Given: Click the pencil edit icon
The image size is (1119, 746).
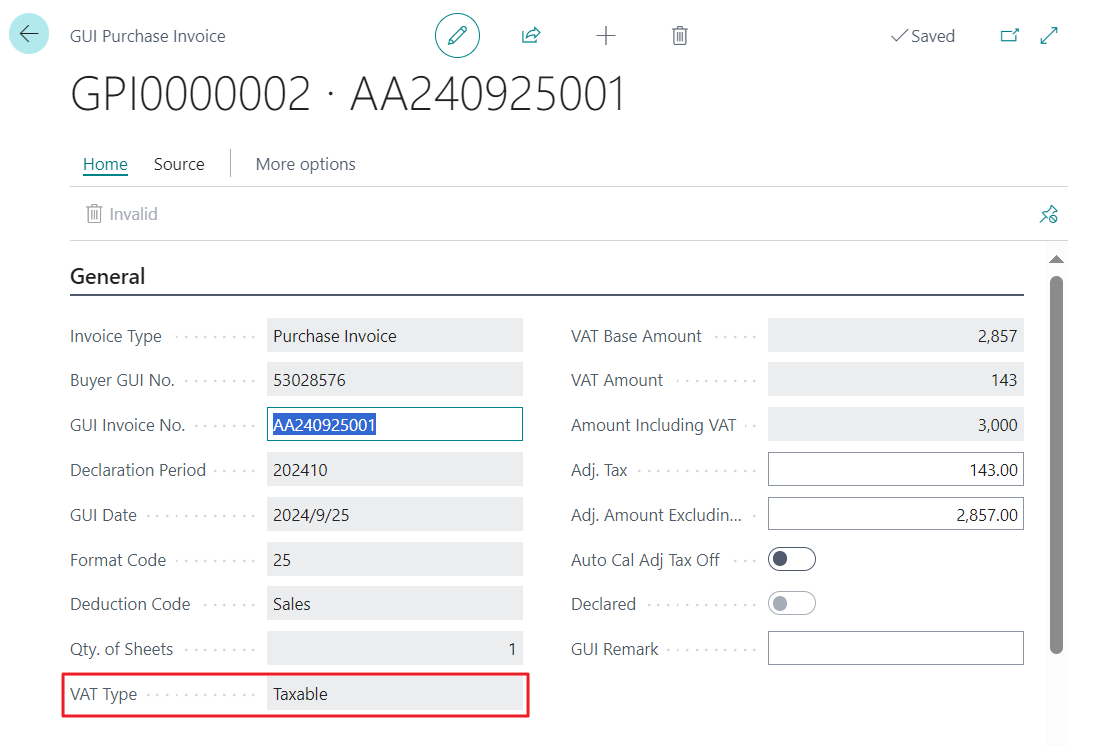Looking at the screenshot, I should tap(457, 35).
